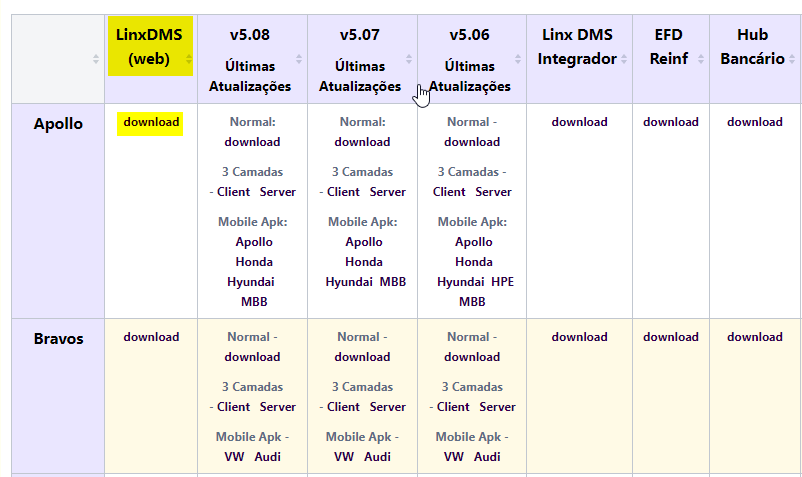Open the Audi Mobile Apk for Bravos v5.06
The height and width of the screenshot is (477, 802).
[x=487, y=457]
